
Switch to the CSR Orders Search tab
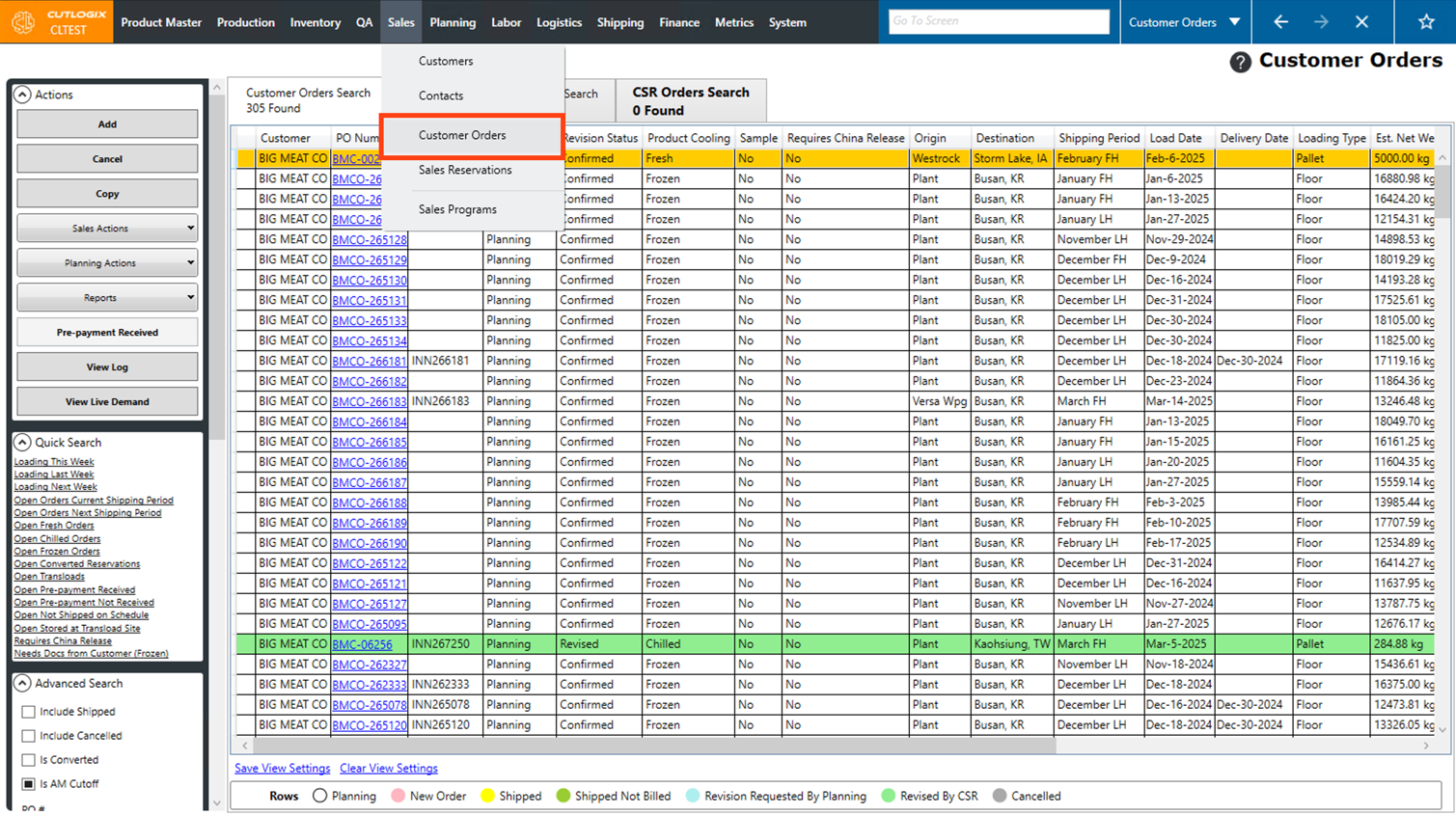(690, 100)
